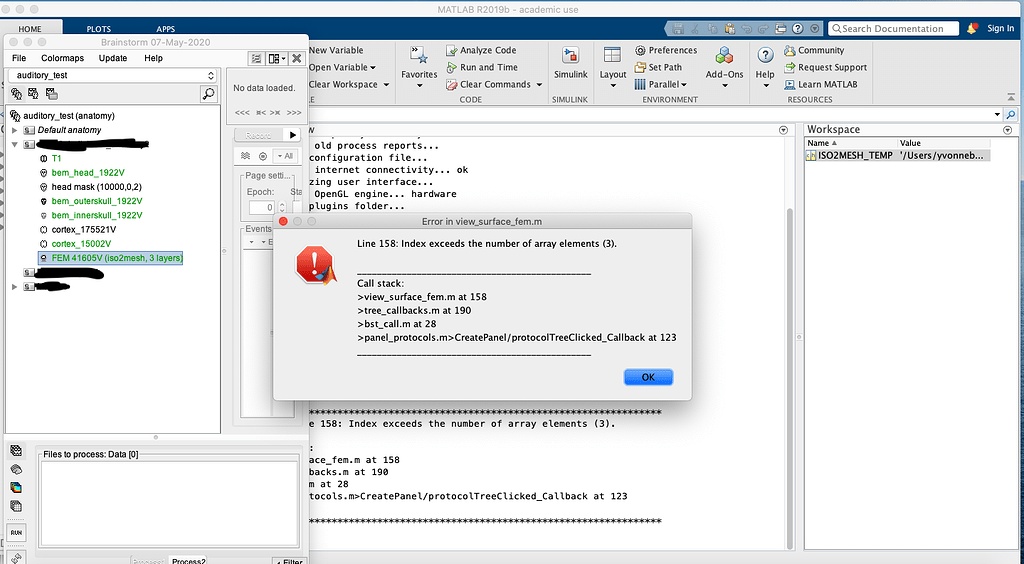
Task: Click OK in error dialog
Action: click(648, 377)
